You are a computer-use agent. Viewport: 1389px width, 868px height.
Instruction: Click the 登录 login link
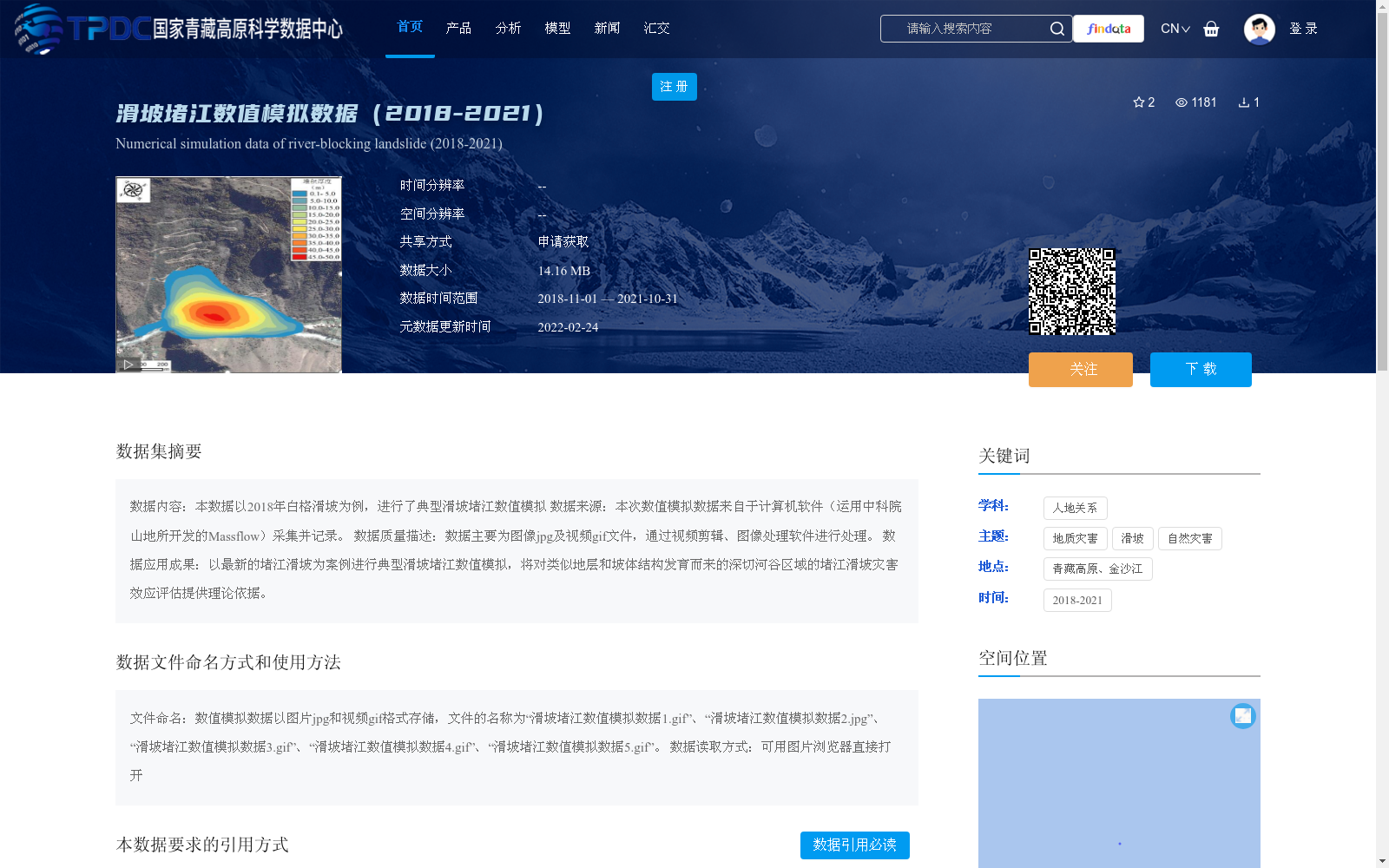click(1304, 29)
